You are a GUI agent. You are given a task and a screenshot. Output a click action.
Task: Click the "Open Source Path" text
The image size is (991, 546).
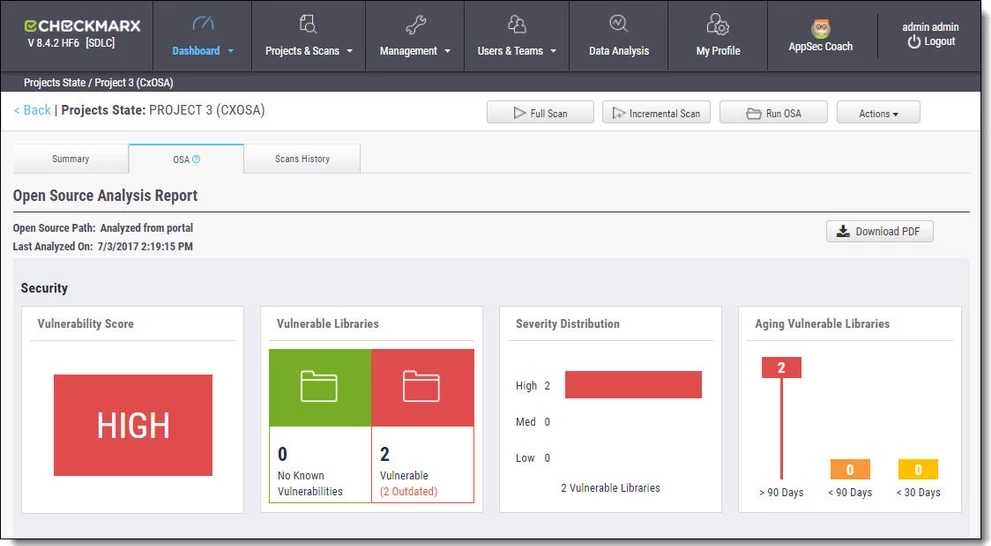point(103,228)
